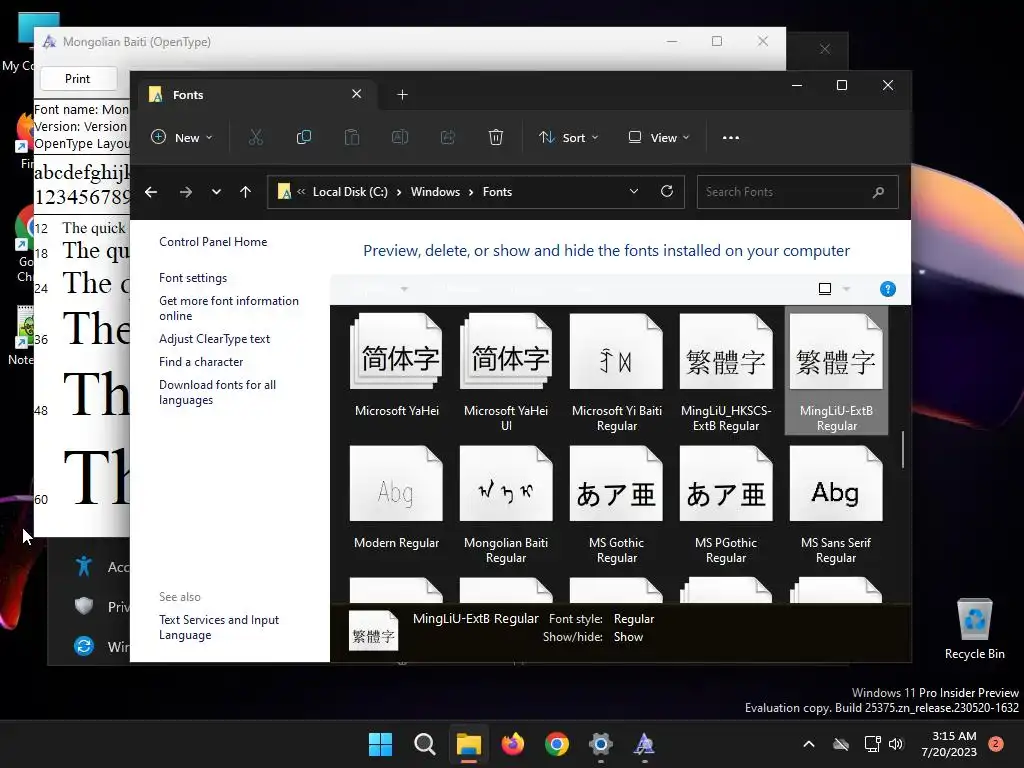1024x768 pixels.
Task: Open recent locations chevron
Action: (x=216, y=192)
